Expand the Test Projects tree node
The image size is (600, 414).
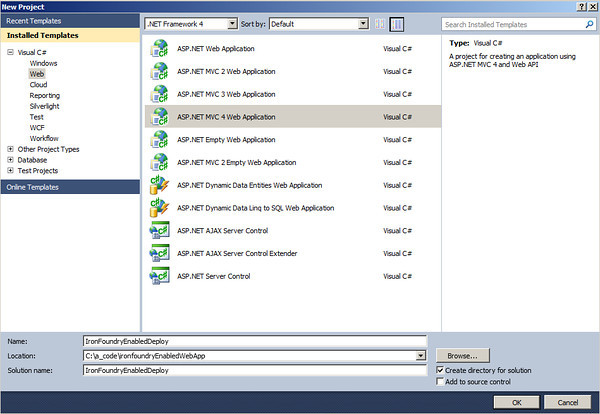(10, 170)
